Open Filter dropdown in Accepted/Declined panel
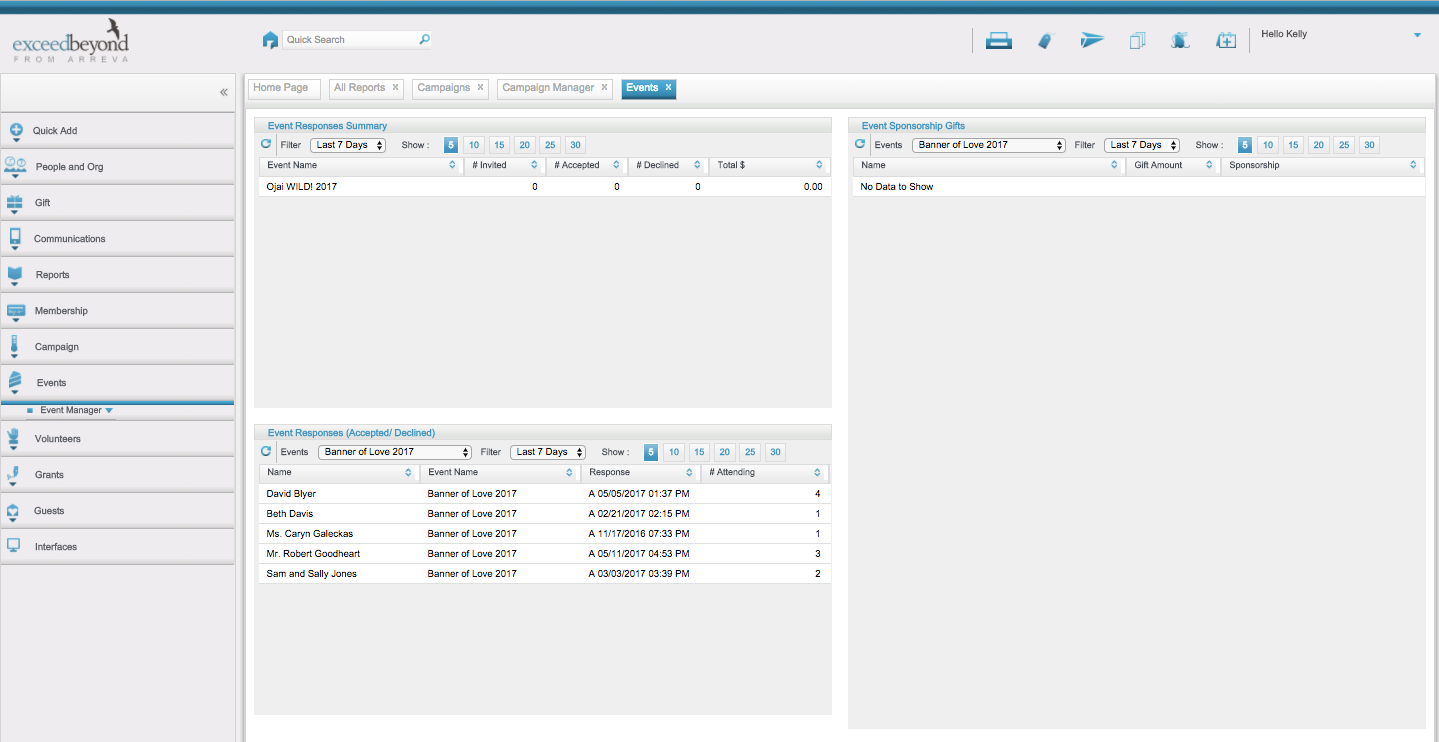 point(548,452)
